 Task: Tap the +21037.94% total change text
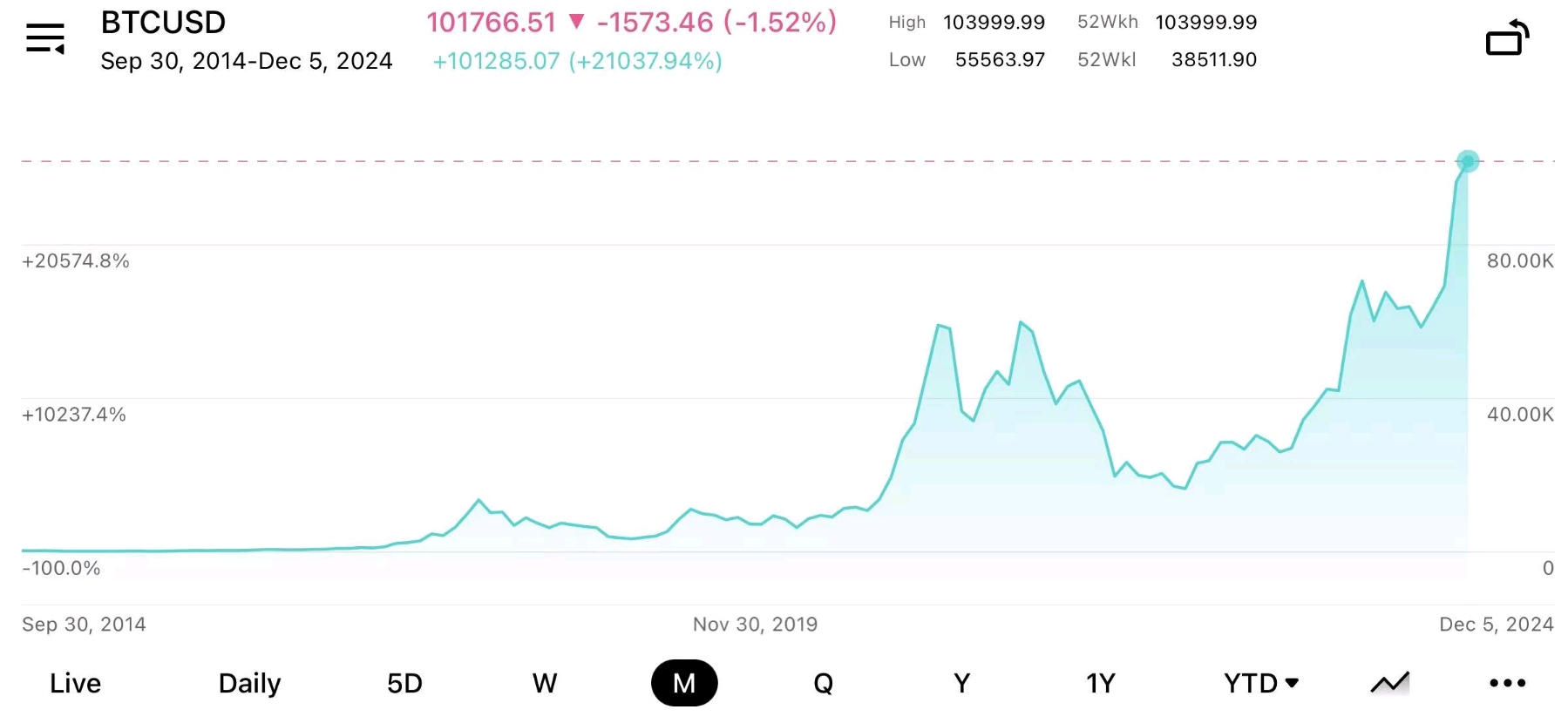tap(646, 61)
